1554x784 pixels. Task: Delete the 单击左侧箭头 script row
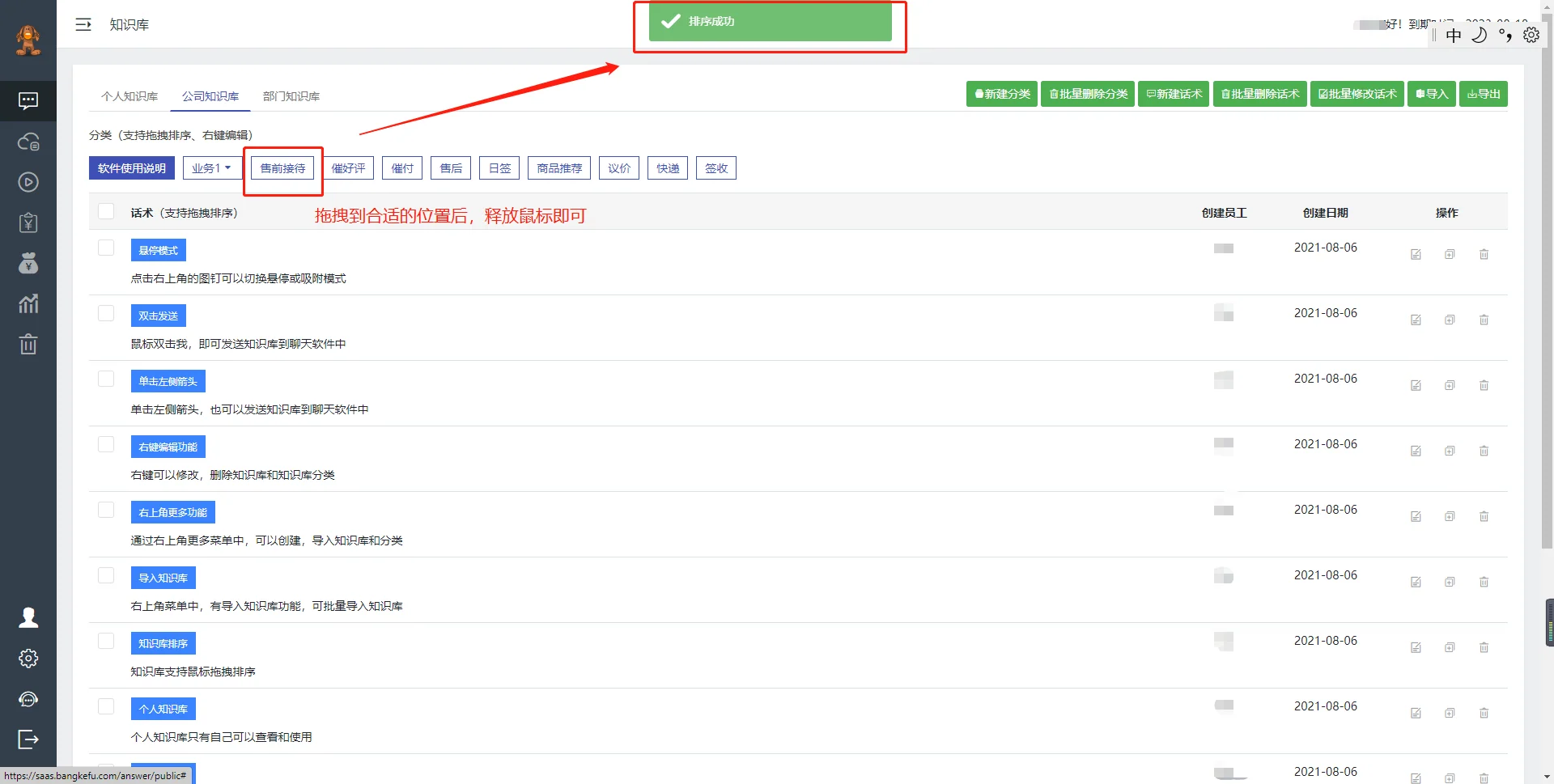pos(1484,385)
